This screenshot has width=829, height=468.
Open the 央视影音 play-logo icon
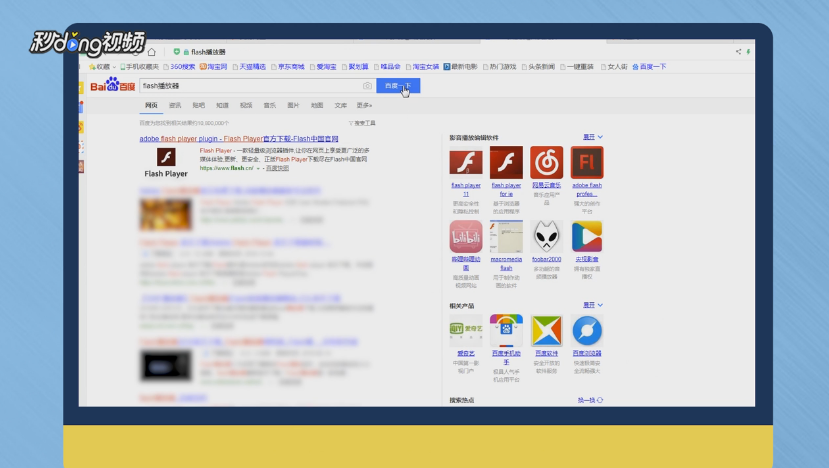[587, 236]
